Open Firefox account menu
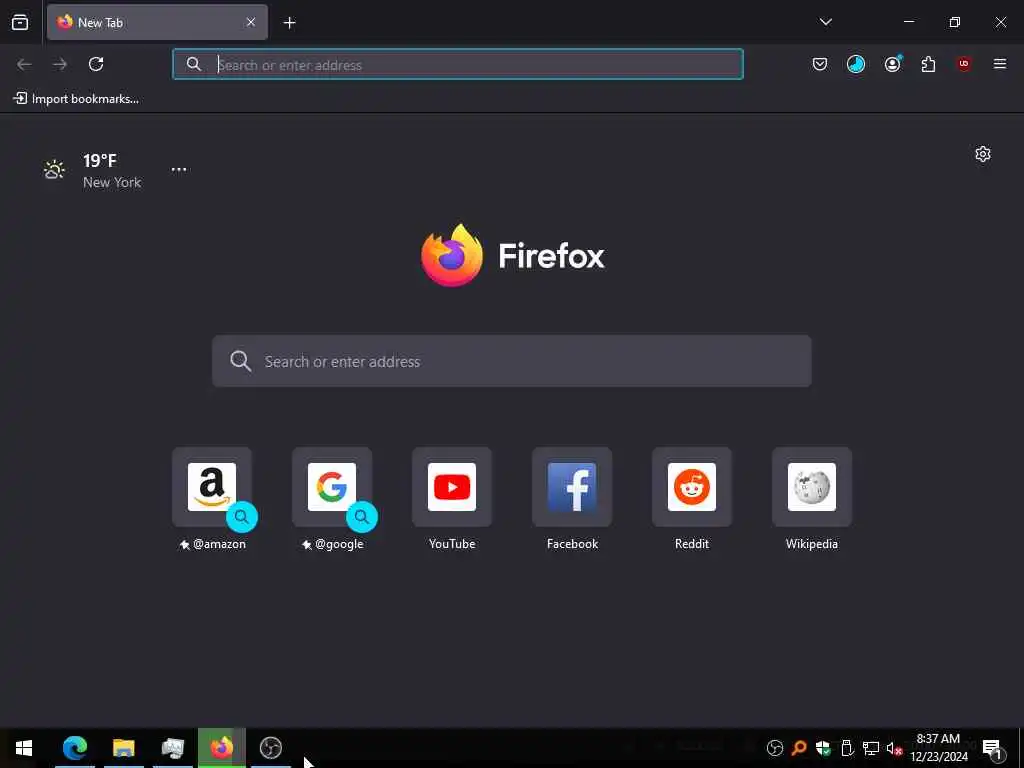 892,64
